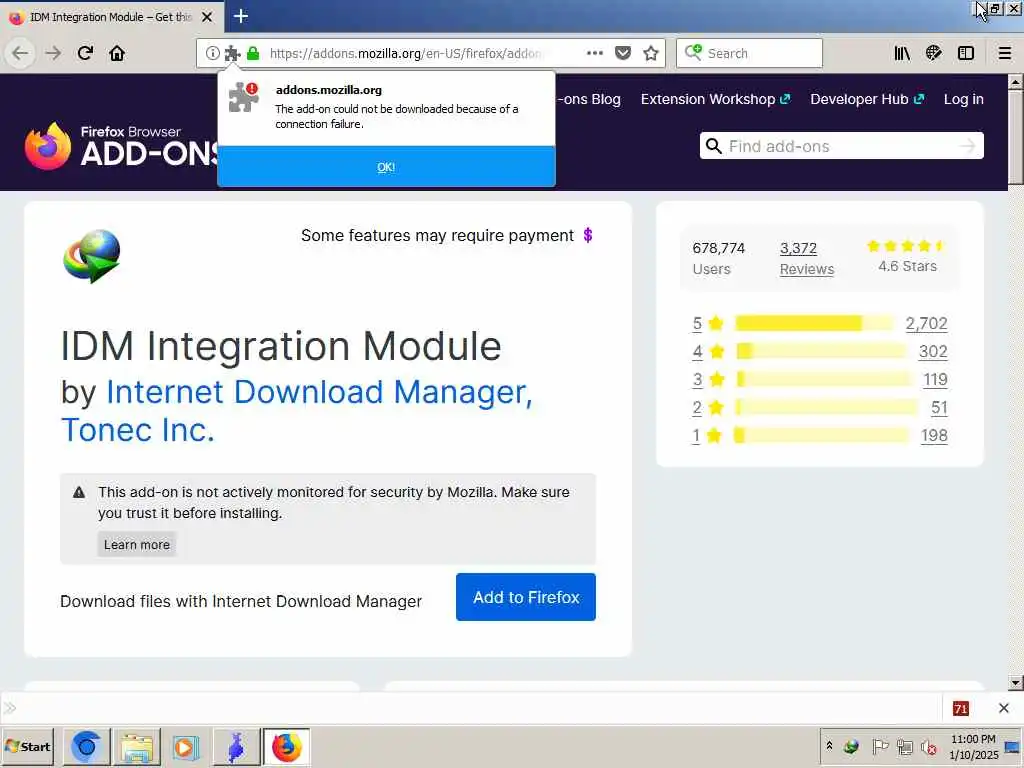This screenshot has width=1024, height=768.
Task: Open the 3,372 Reviews link
Action: point(807,259)
